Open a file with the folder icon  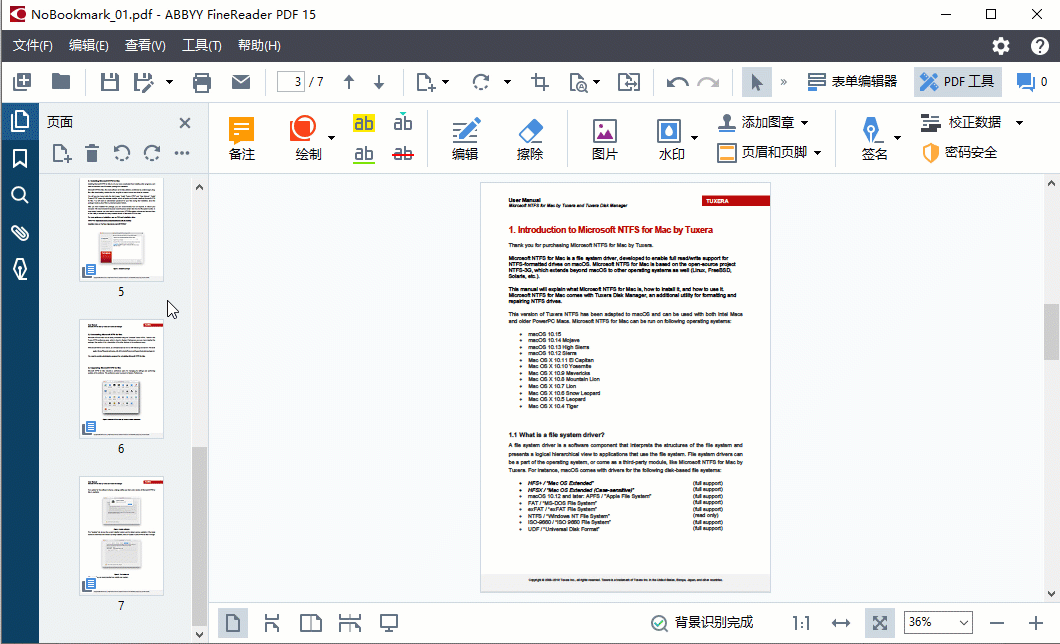[x=61, y=82]
